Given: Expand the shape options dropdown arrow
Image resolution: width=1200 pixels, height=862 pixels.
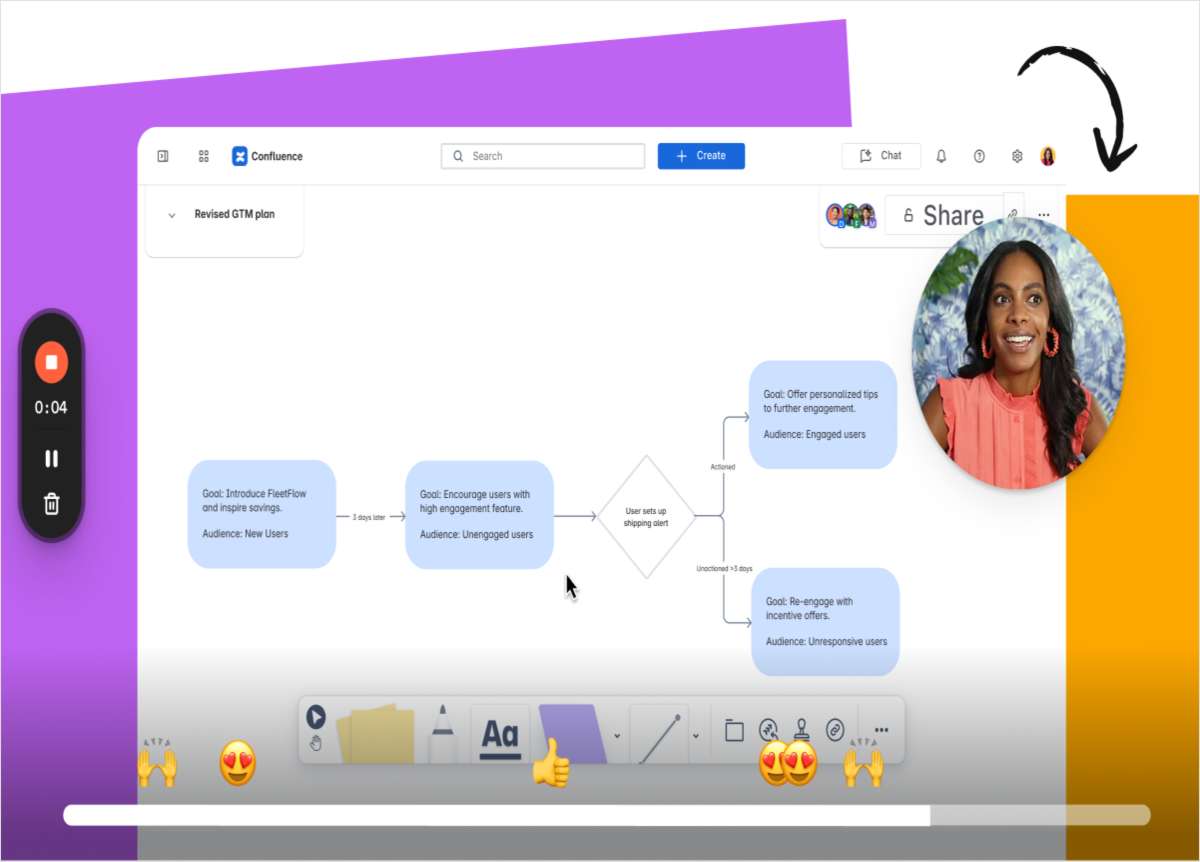Looking at the screenshot, I should pyautogui.click(x=617, y=736).
